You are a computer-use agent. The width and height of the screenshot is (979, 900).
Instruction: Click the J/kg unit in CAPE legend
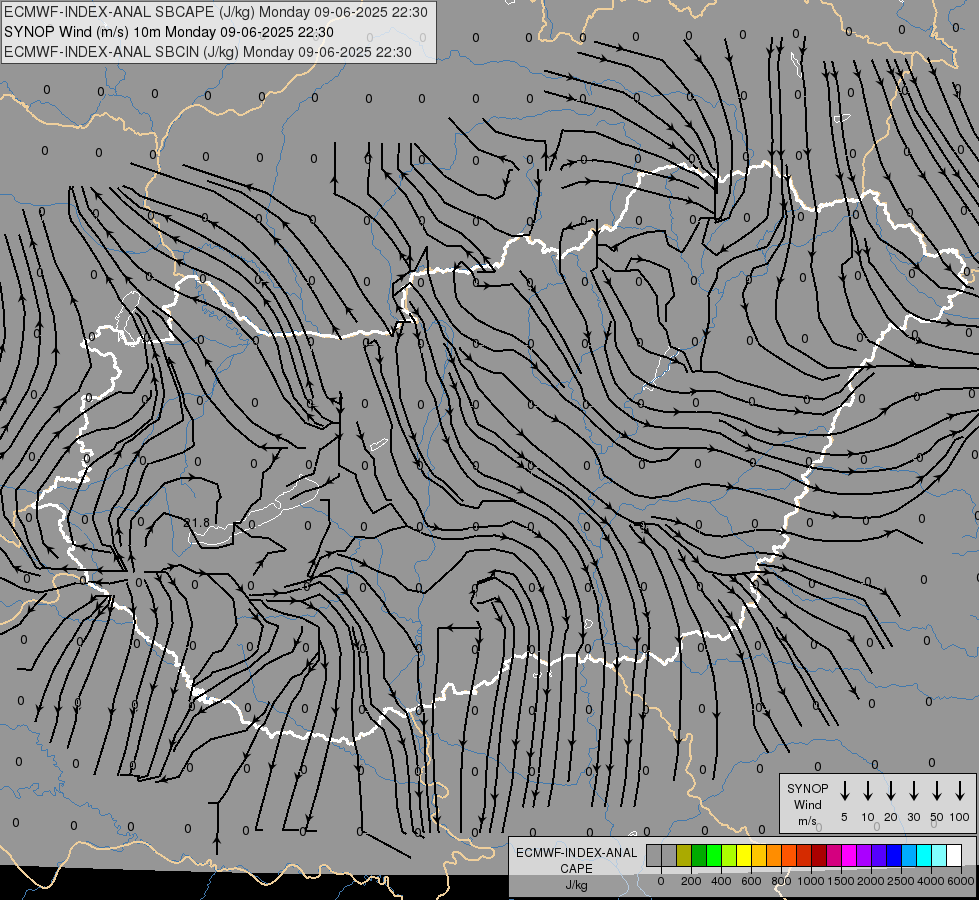[x=576, y=885]
